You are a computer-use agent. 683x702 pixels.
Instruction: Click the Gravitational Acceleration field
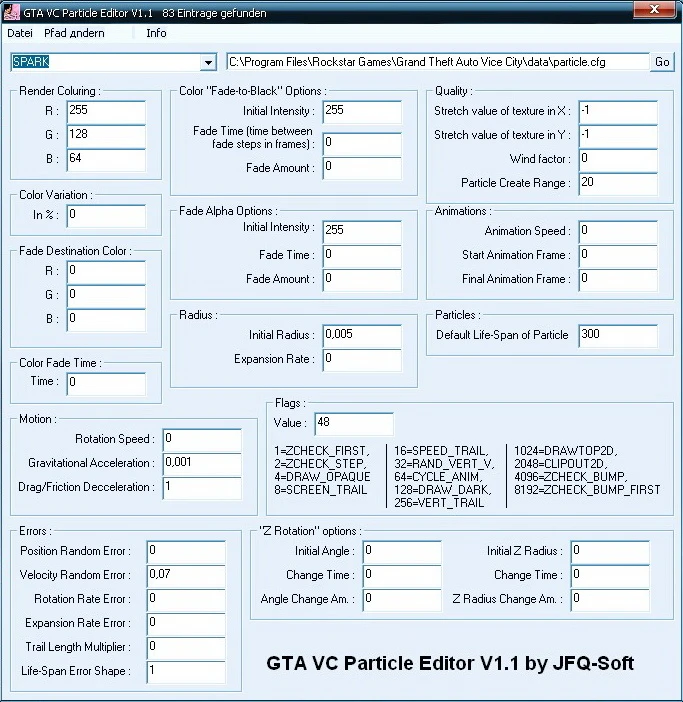click(202, 463)
